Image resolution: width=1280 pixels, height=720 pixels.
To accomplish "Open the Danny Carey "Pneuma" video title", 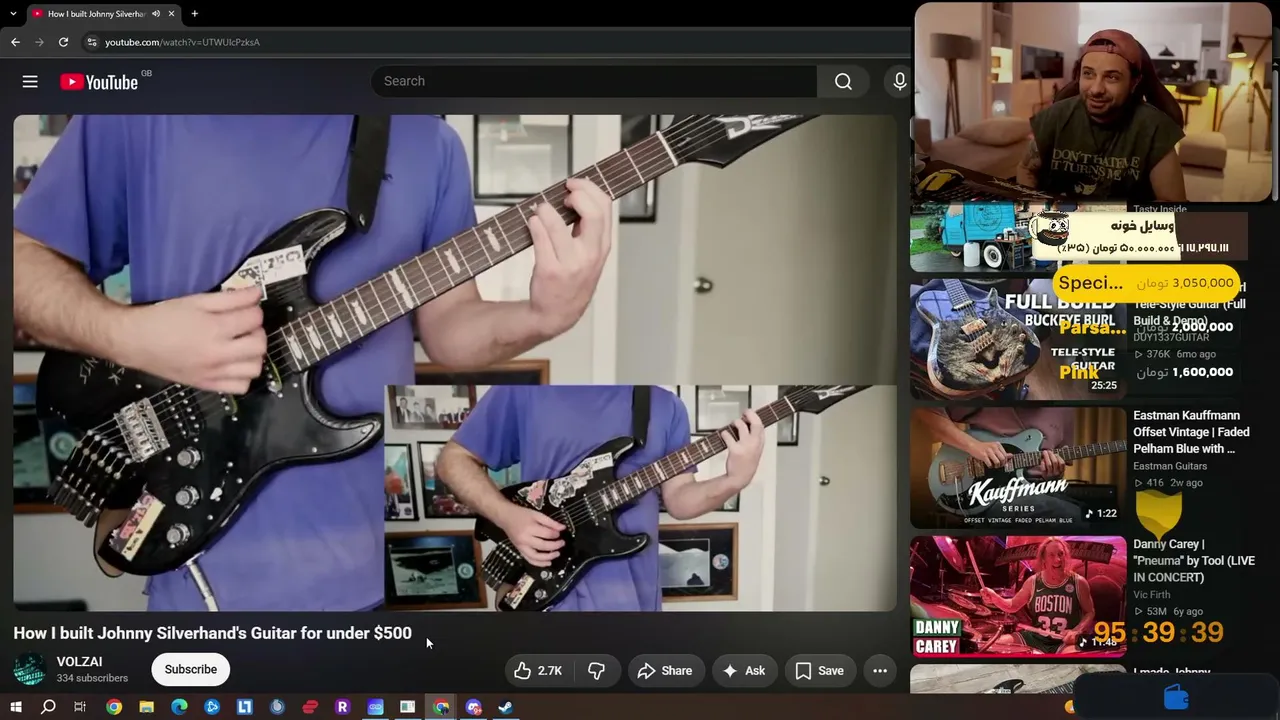I will 1194,561.
